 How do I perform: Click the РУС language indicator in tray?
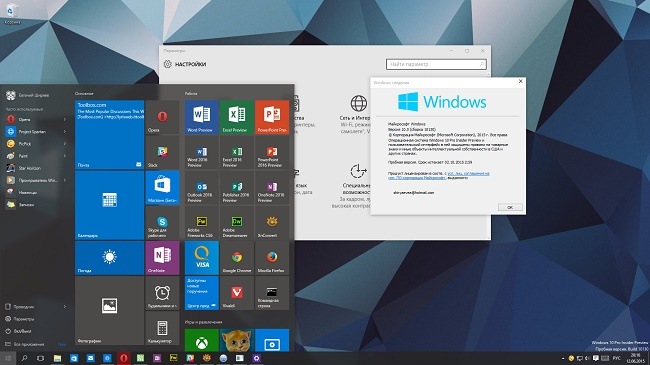pyautogui.click(x=617, y=358)
